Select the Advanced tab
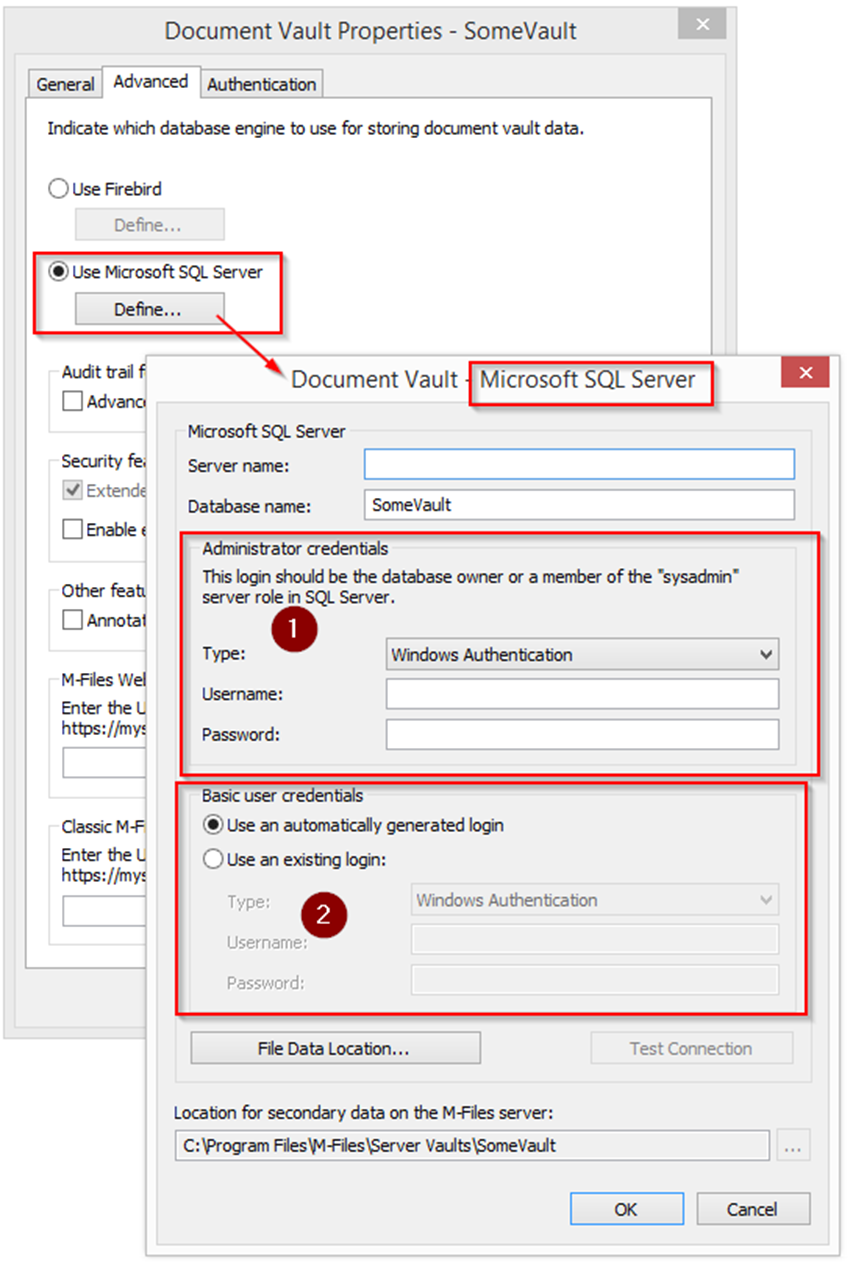Screen dimensions: 853x1272 [151, 82]
